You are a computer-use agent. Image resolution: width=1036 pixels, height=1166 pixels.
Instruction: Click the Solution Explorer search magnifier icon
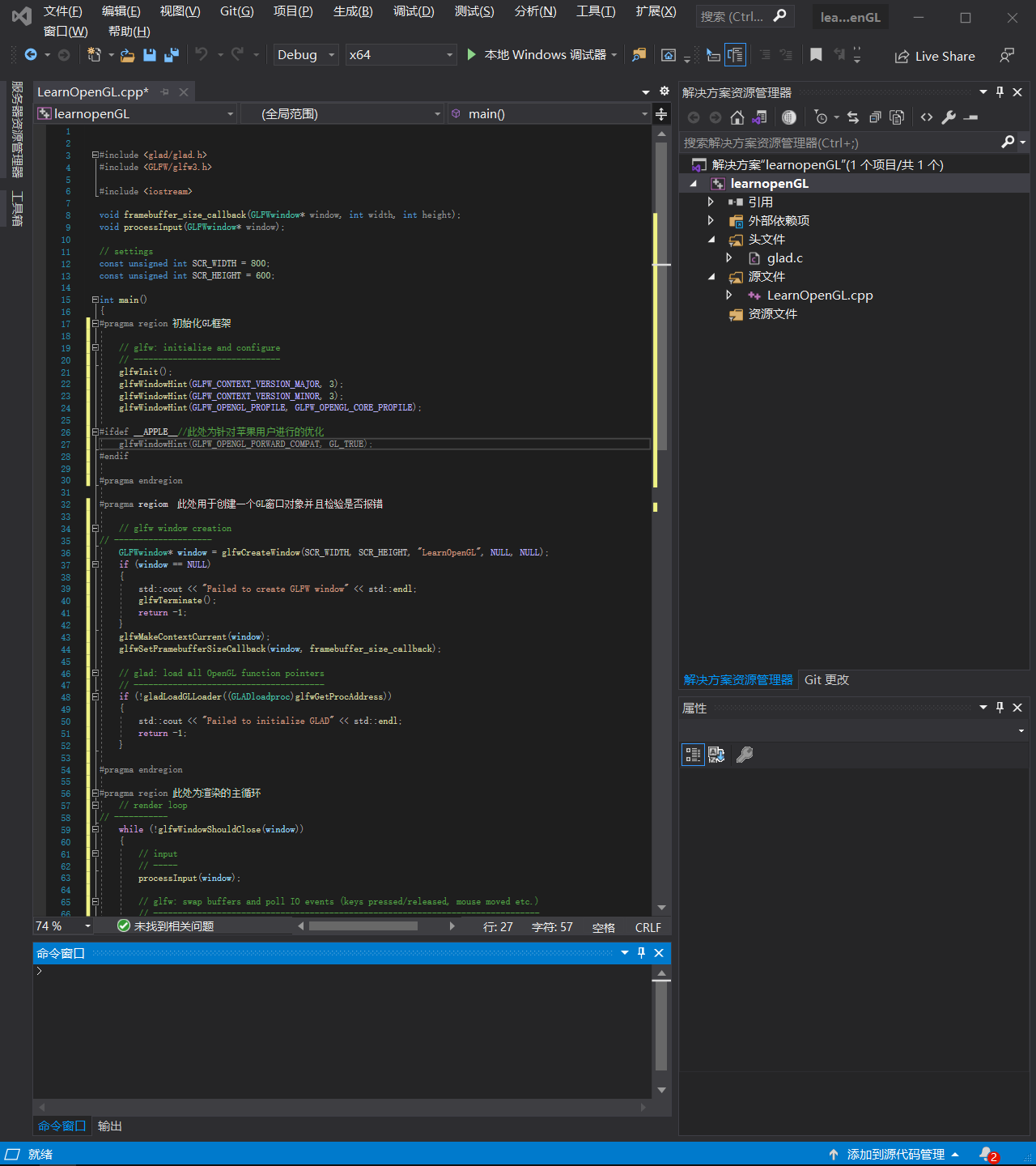pyautogui.click(x=1008, y=143)
